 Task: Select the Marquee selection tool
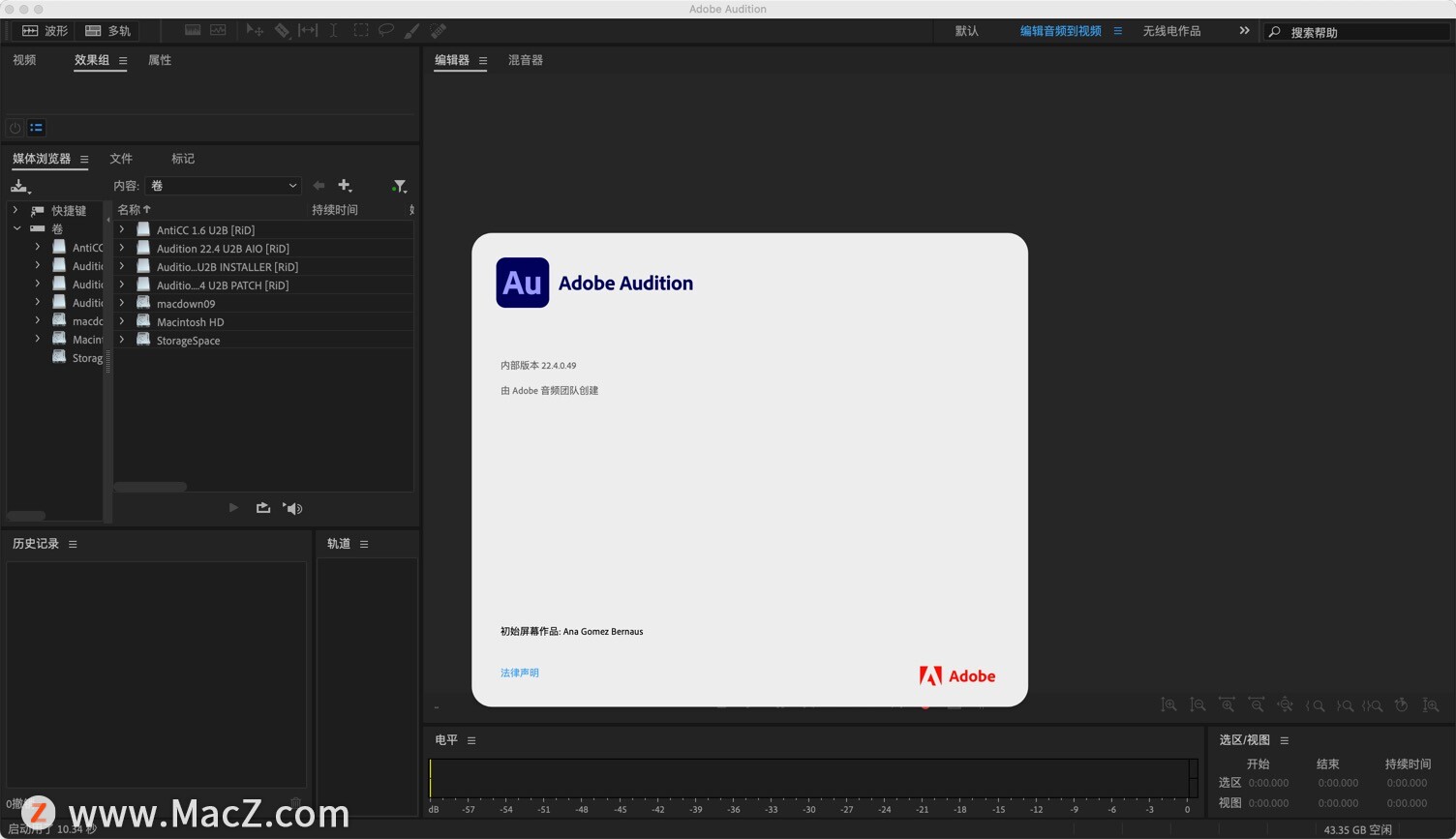pyautogui.click(x=361, y=31)
